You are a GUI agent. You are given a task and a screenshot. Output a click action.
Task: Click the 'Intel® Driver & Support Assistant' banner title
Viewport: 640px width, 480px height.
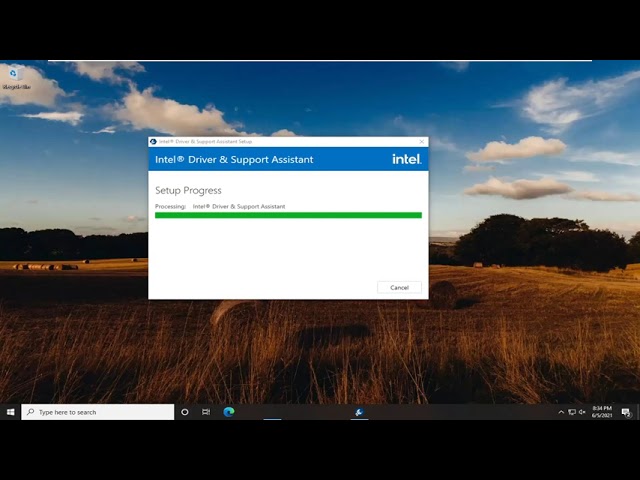(234, 160)
